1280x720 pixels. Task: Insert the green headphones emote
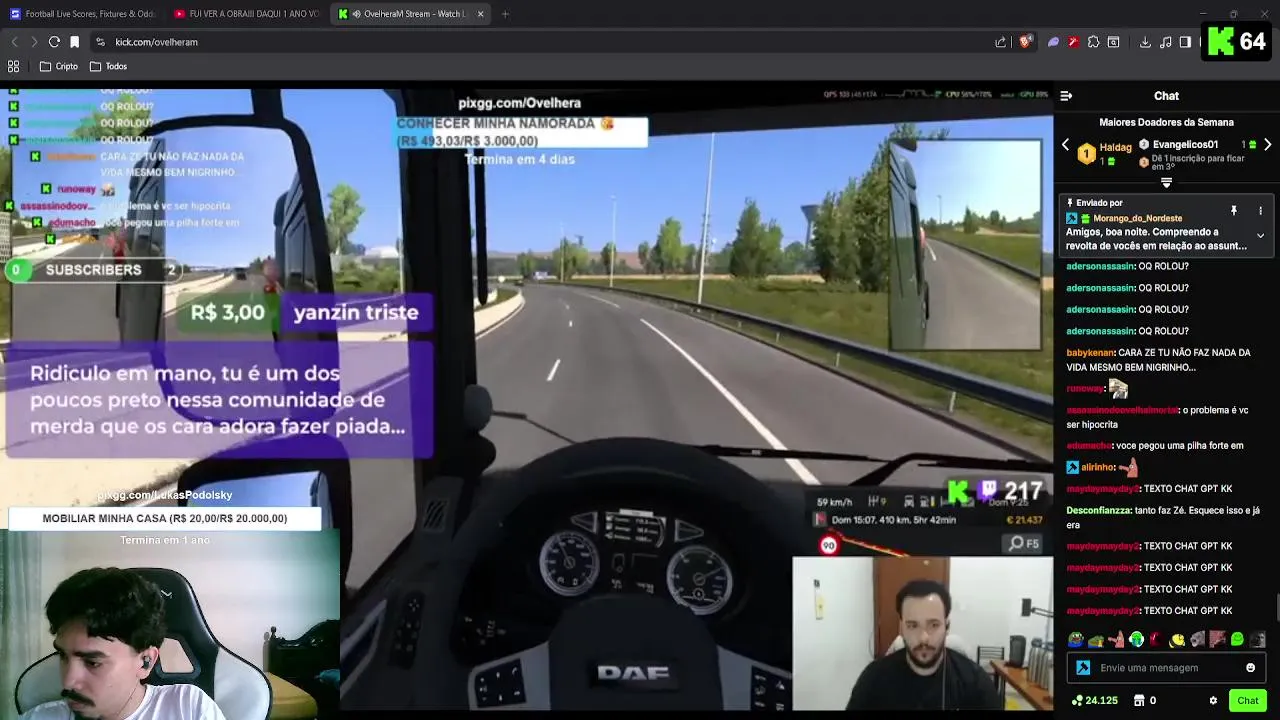pyautogui.click(x=1136, y=640)
